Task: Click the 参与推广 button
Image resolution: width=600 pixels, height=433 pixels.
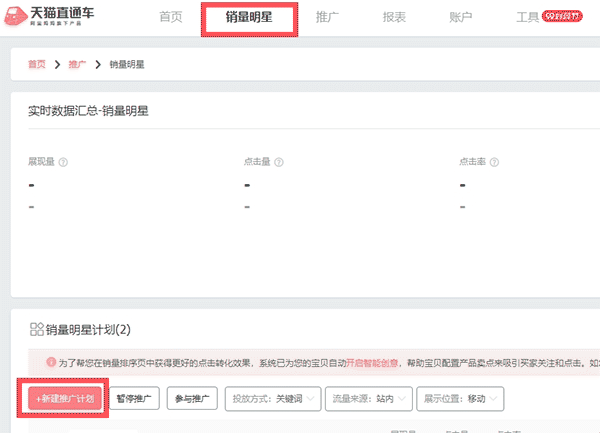Action: tap(191, 398)
